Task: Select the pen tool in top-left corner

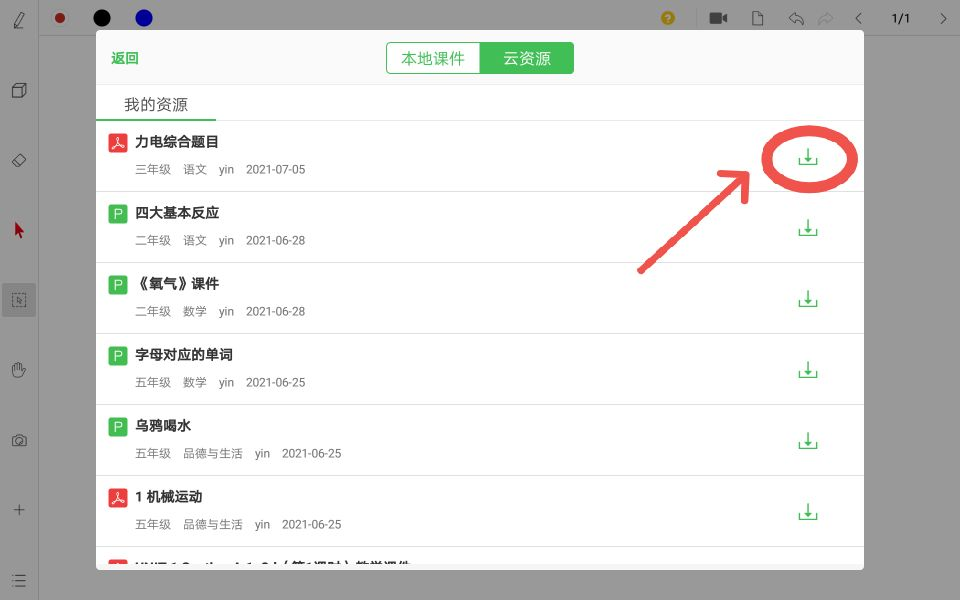Action: point(19,20)
